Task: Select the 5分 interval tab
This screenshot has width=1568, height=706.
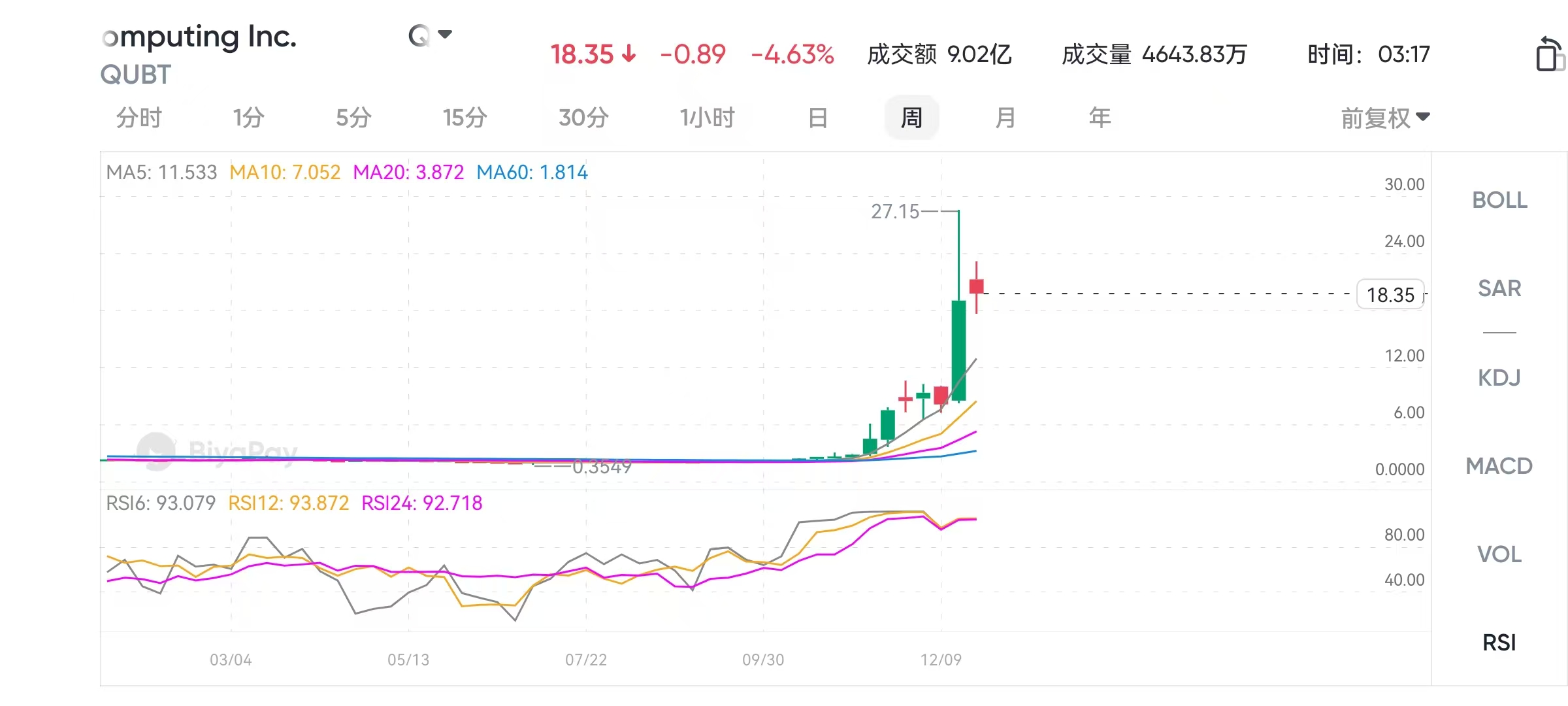Action: pyautogui.click(x=353, y=118)
